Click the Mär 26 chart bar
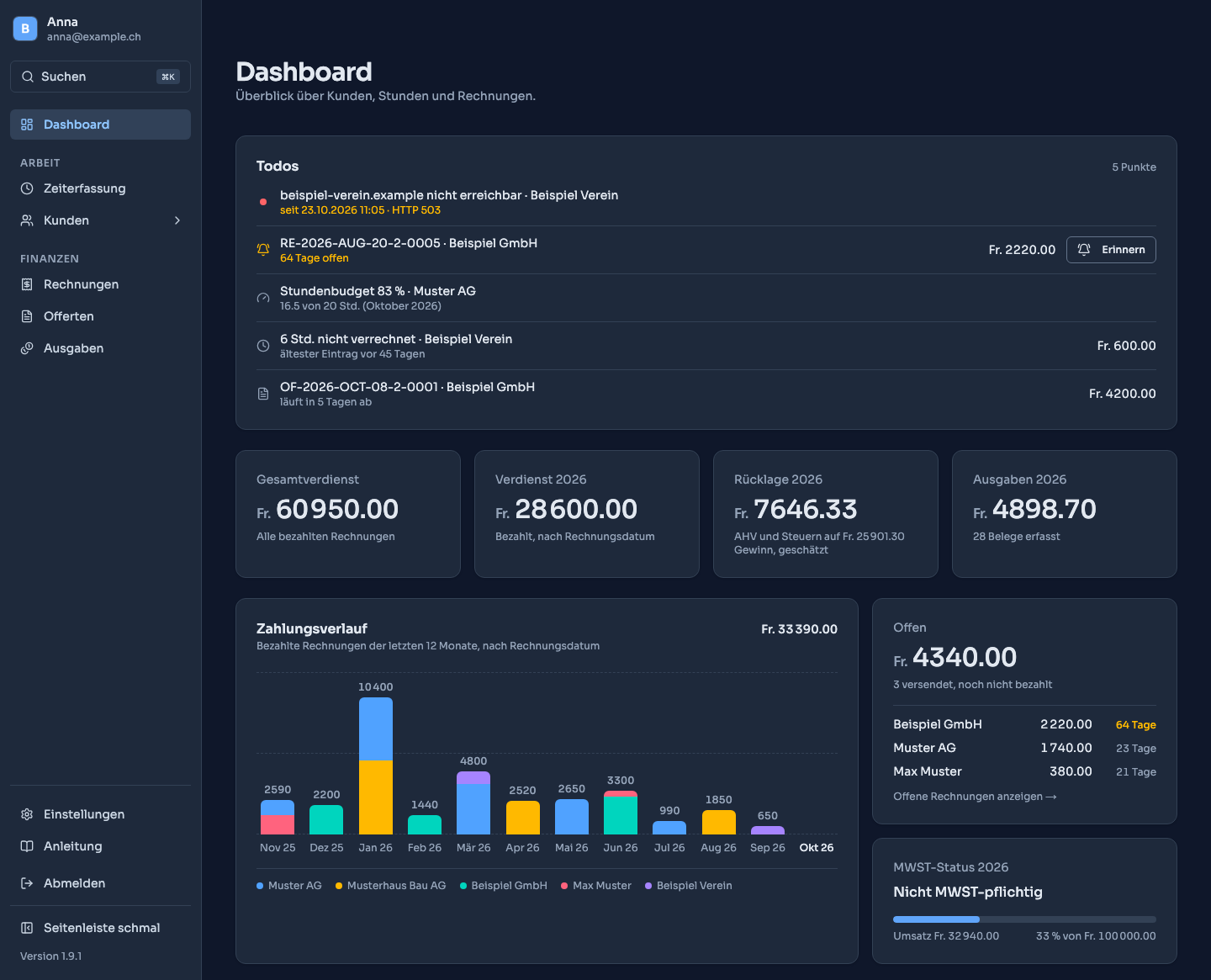 tap(473, 803)
